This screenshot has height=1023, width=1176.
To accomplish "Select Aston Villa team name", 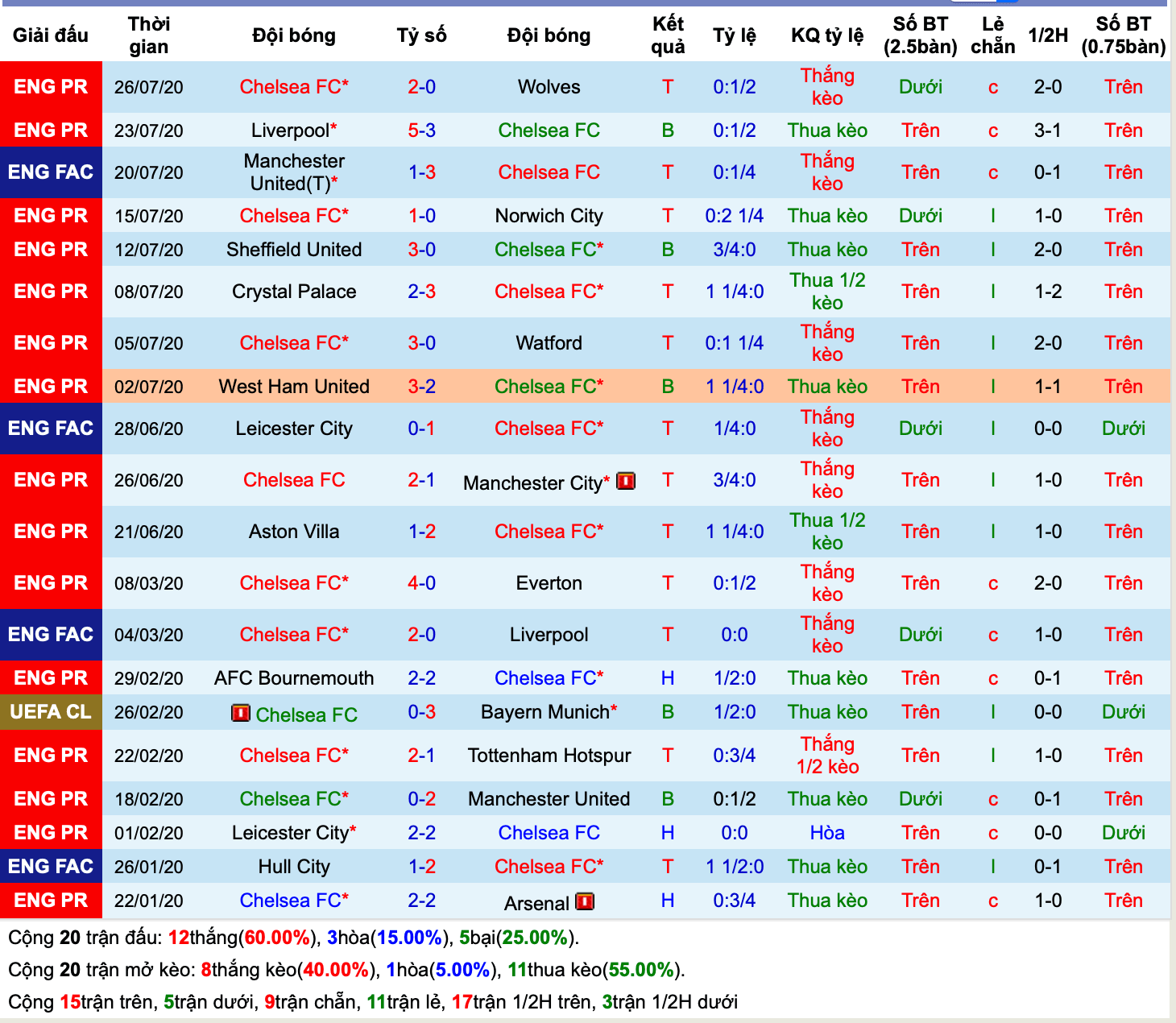I will (x=294, y=532).
